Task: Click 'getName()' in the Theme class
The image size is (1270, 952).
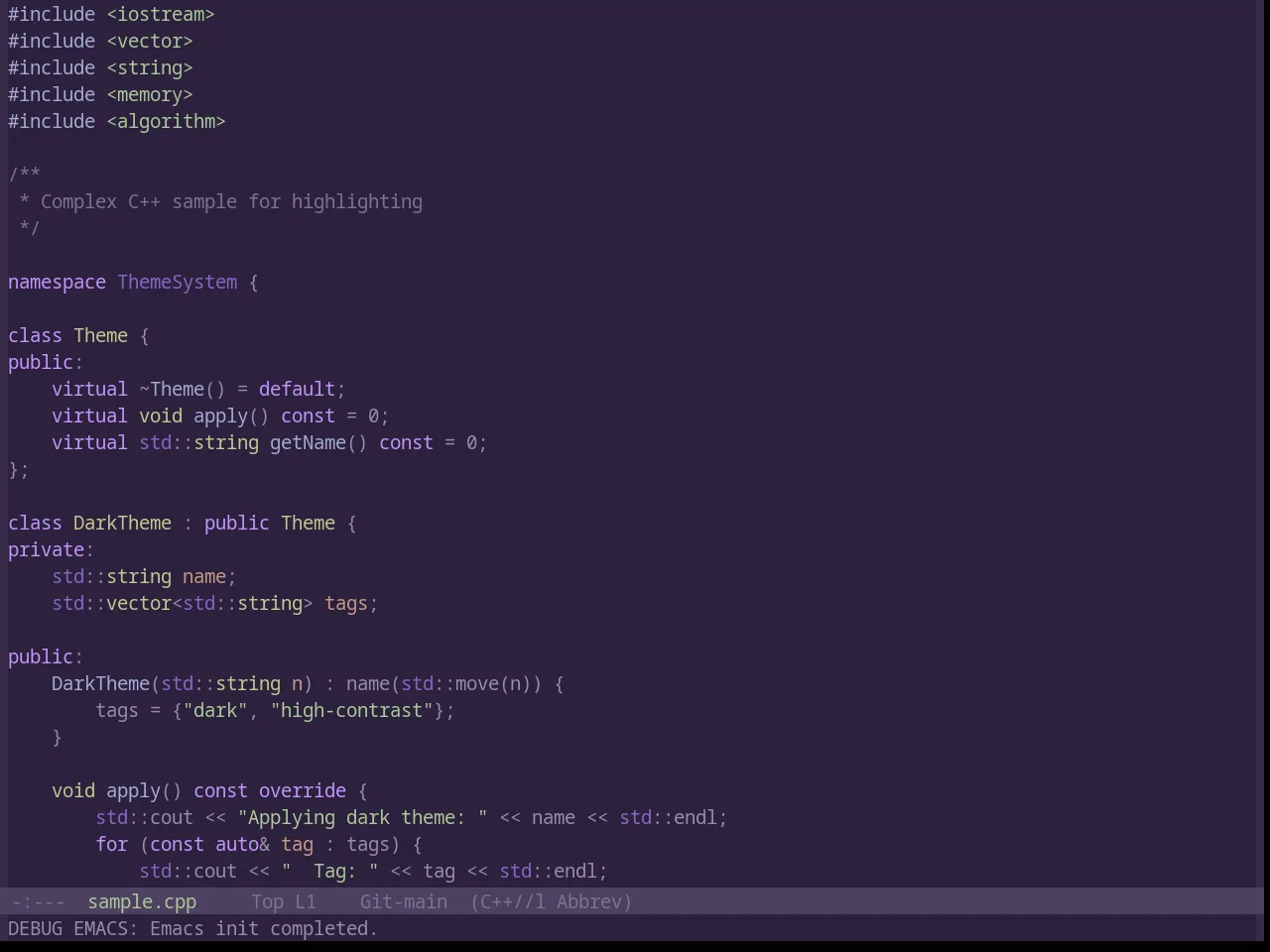Action: tap(318, 442)
